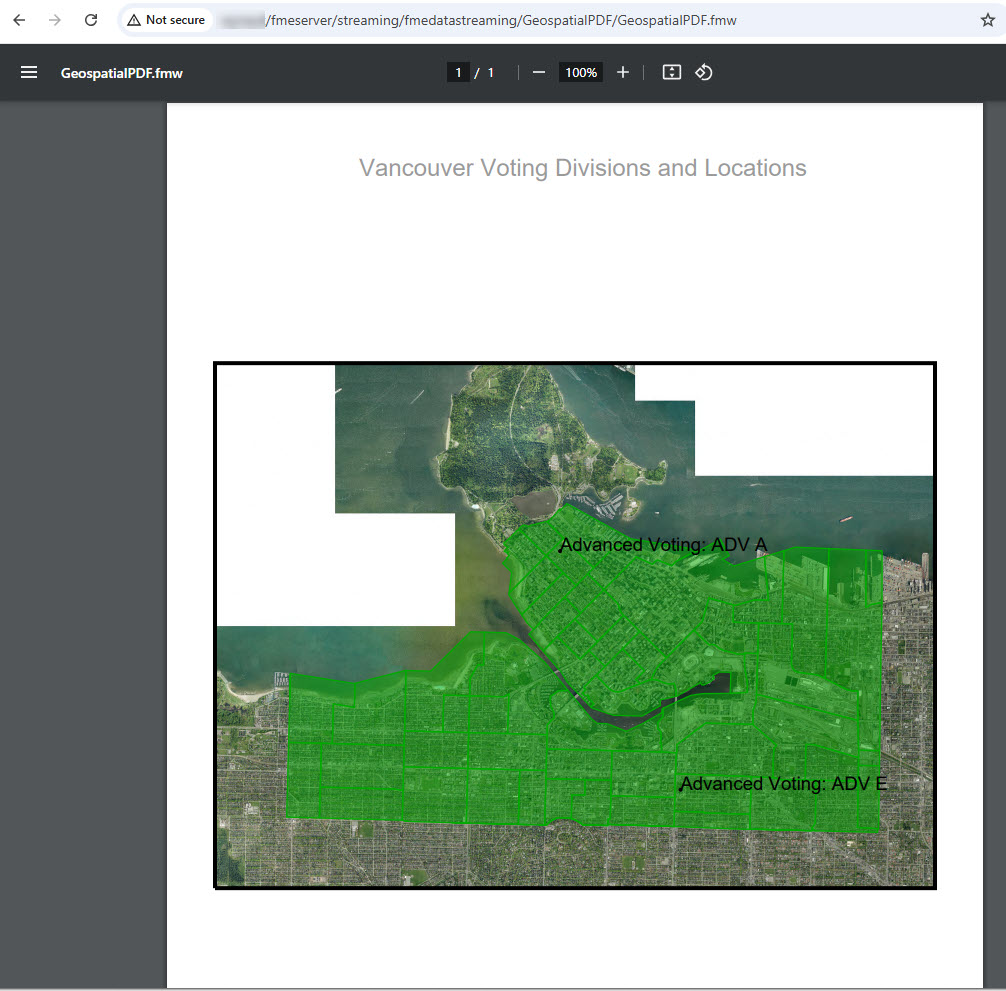Fit the PDF to page
The height and width of the screenshot is (991, 1006).
[x=672, y=72]
